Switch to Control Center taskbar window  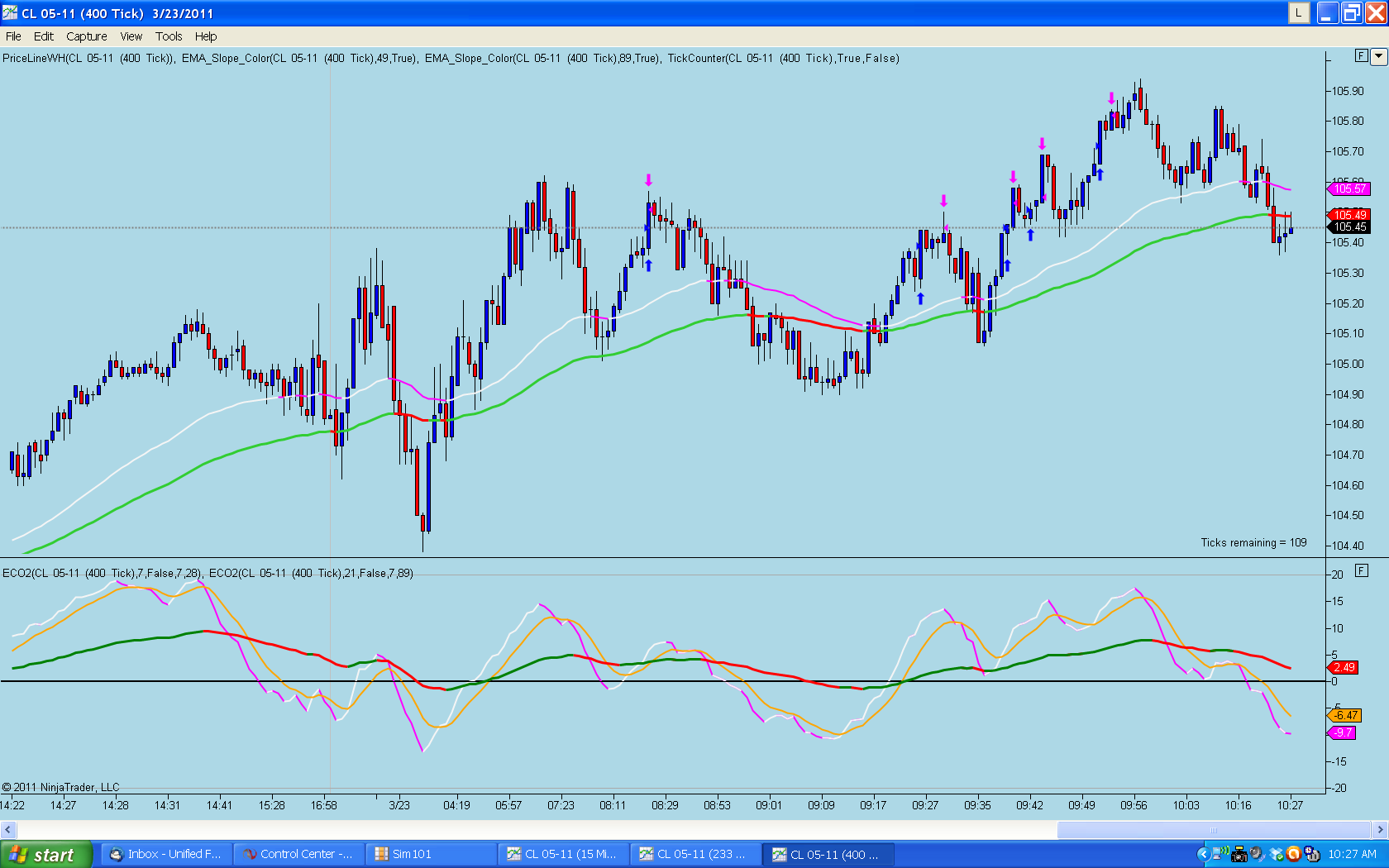click(298, 854)
